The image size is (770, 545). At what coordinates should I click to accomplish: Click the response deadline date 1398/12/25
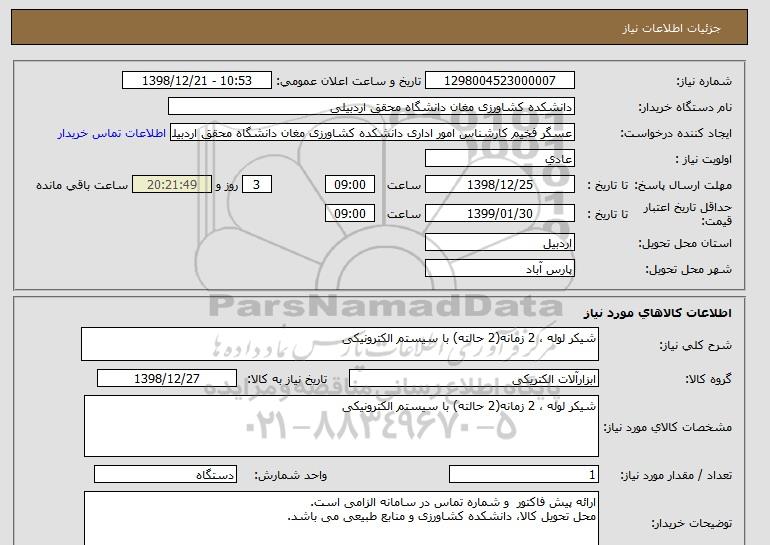pos(499,185)
